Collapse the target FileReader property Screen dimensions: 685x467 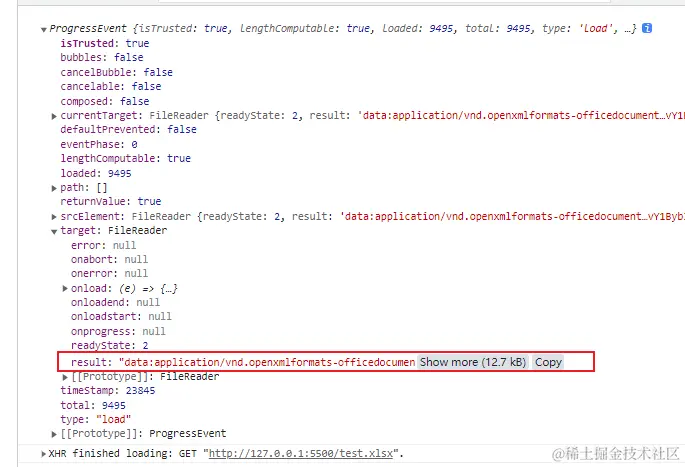[x=54, y=232]
